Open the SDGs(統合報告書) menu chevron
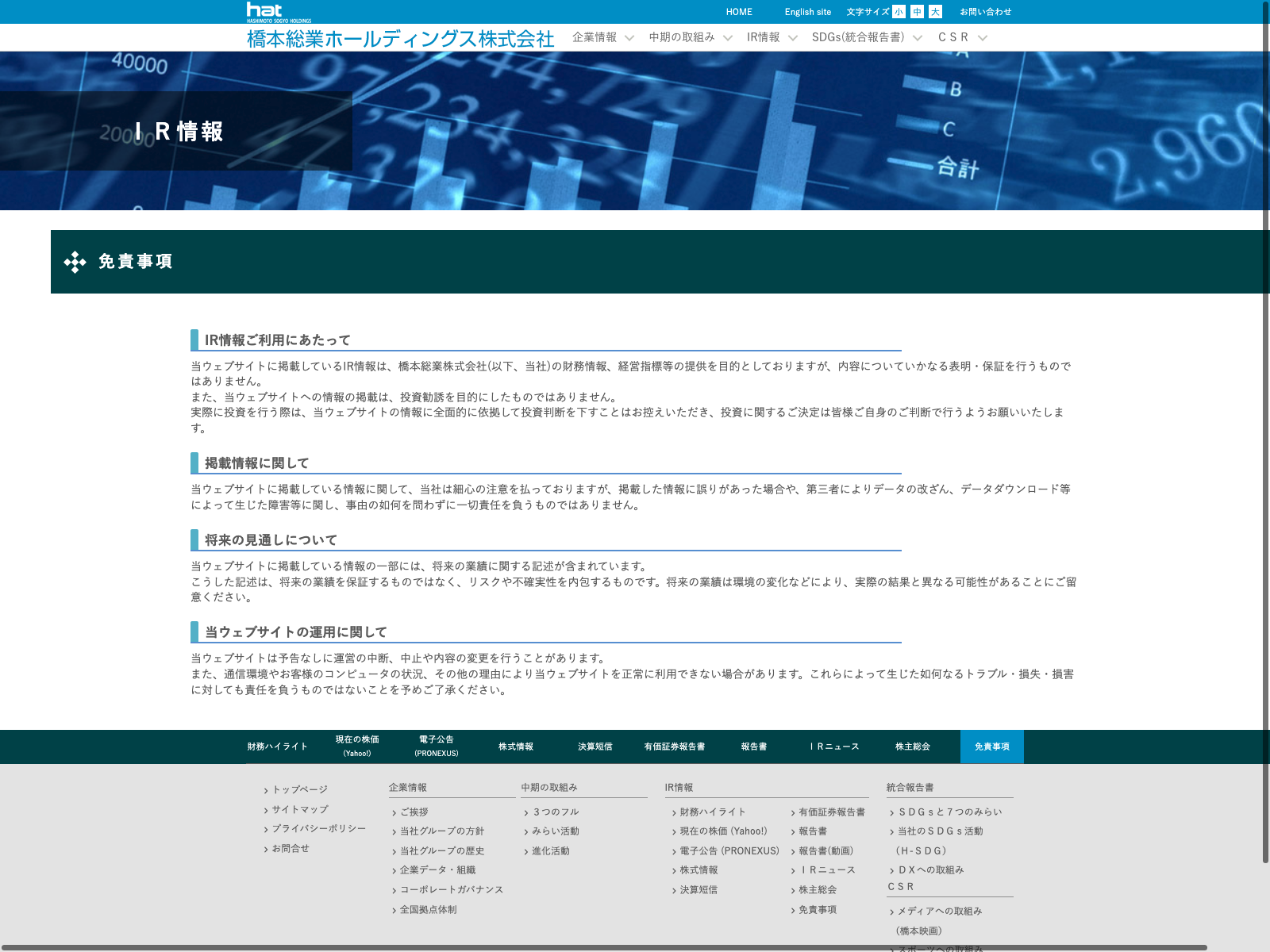1270x952 pixels. (918, 38)
